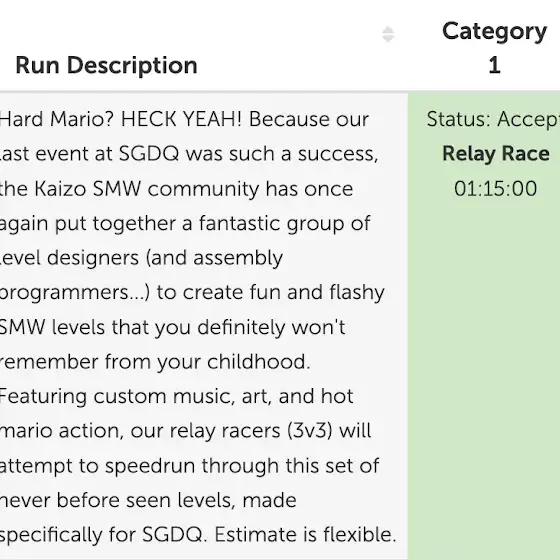Click the 'relay racers (3v3)' text

click(251, 431)
